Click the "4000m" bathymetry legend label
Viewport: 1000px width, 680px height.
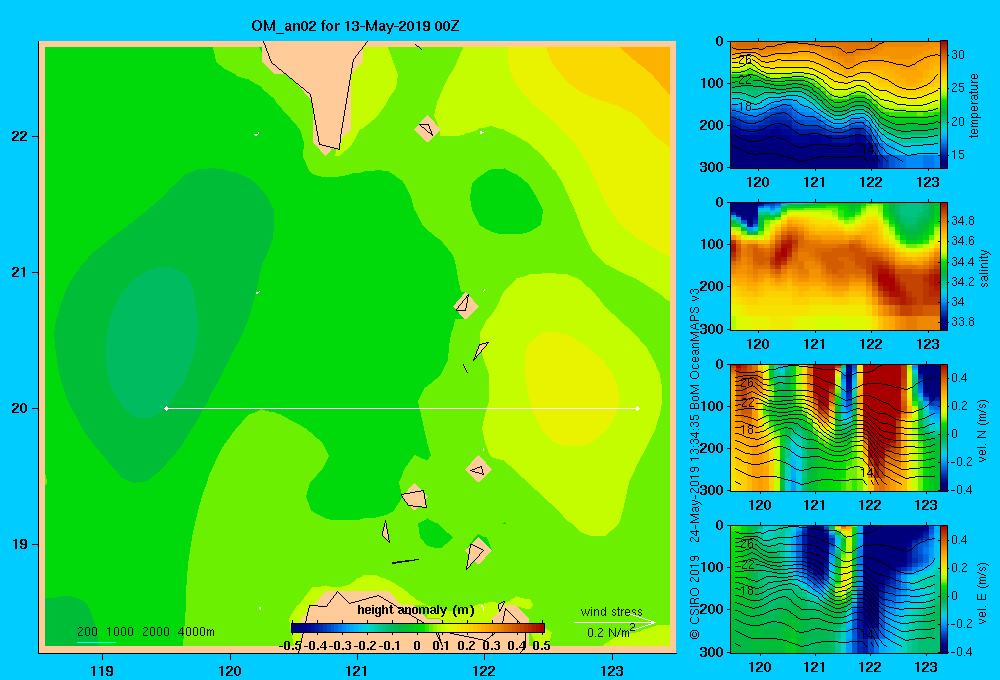[196, 632]
